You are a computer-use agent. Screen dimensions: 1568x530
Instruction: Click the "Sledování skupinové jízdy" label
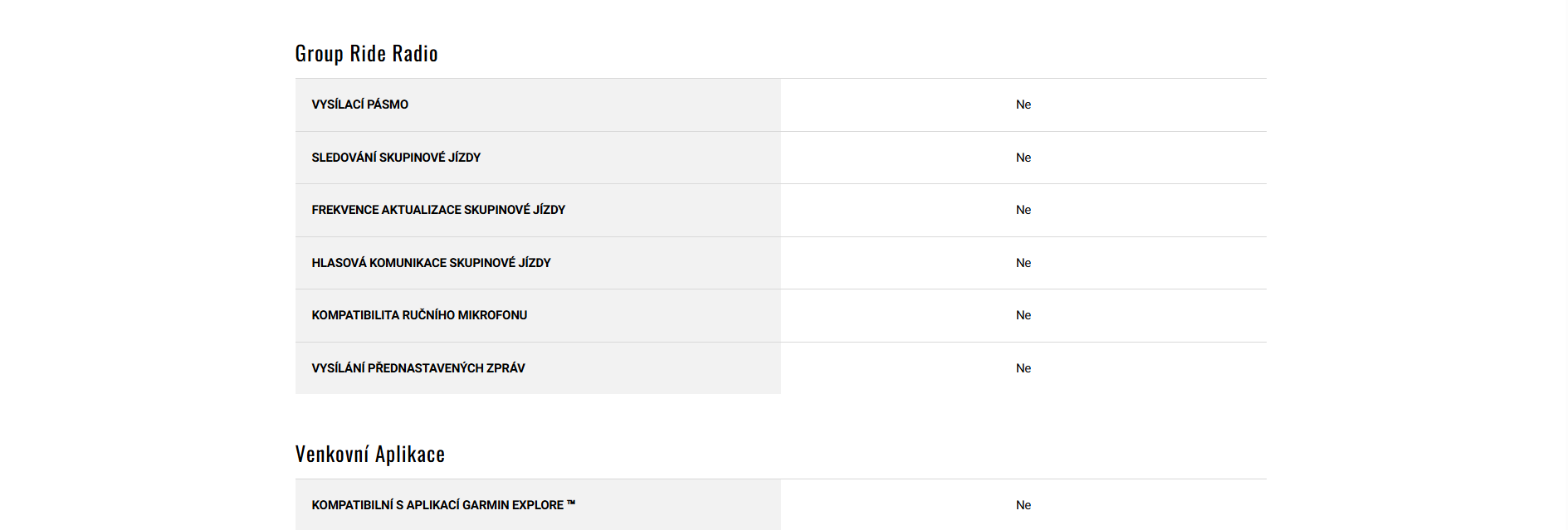(396, 158)
